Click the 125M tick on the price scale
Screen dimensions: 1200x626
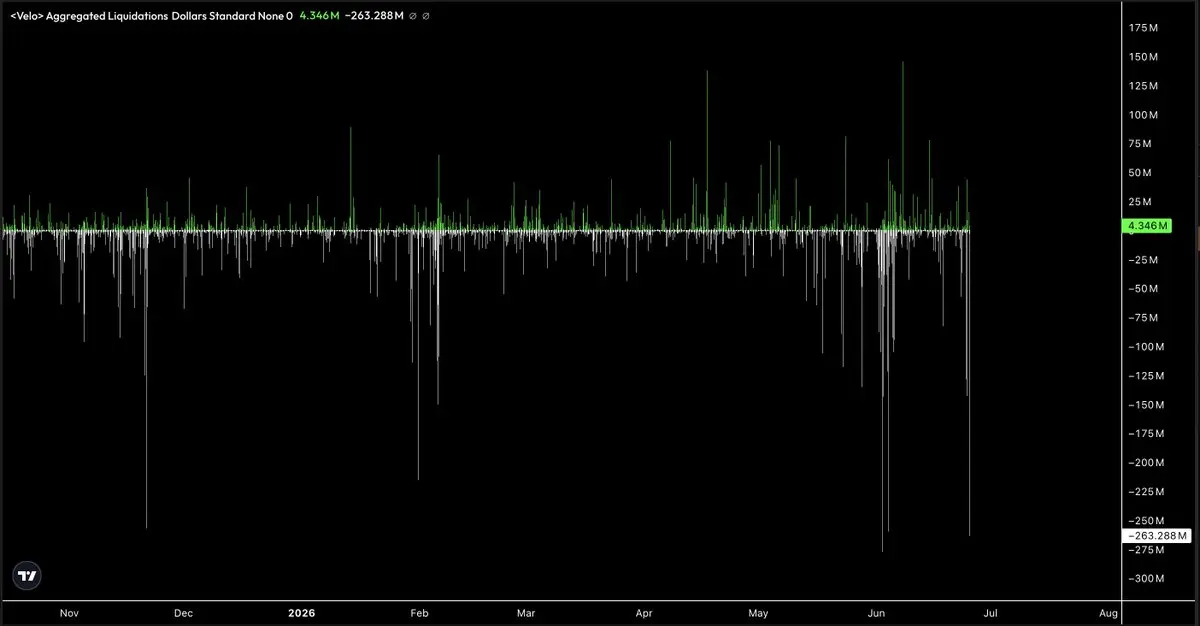[x=1144, y=86]
